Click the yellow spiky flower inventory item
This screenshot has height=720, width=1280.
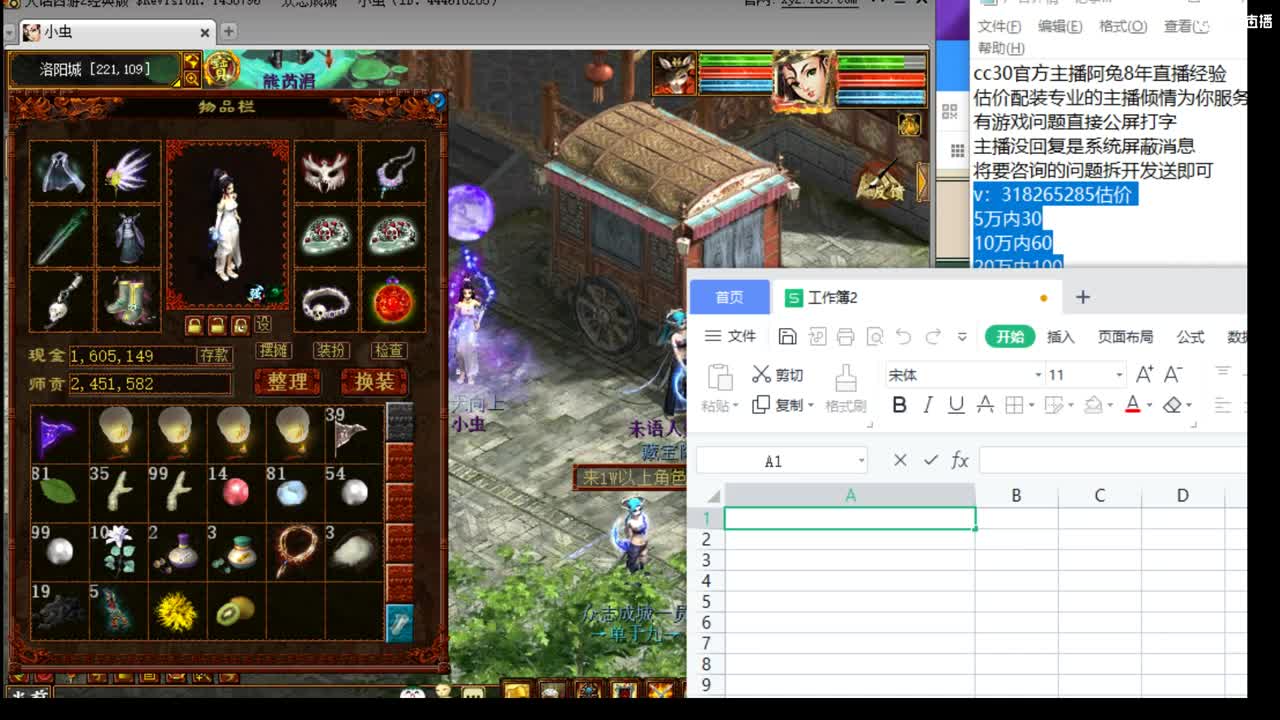click(177, 610)
